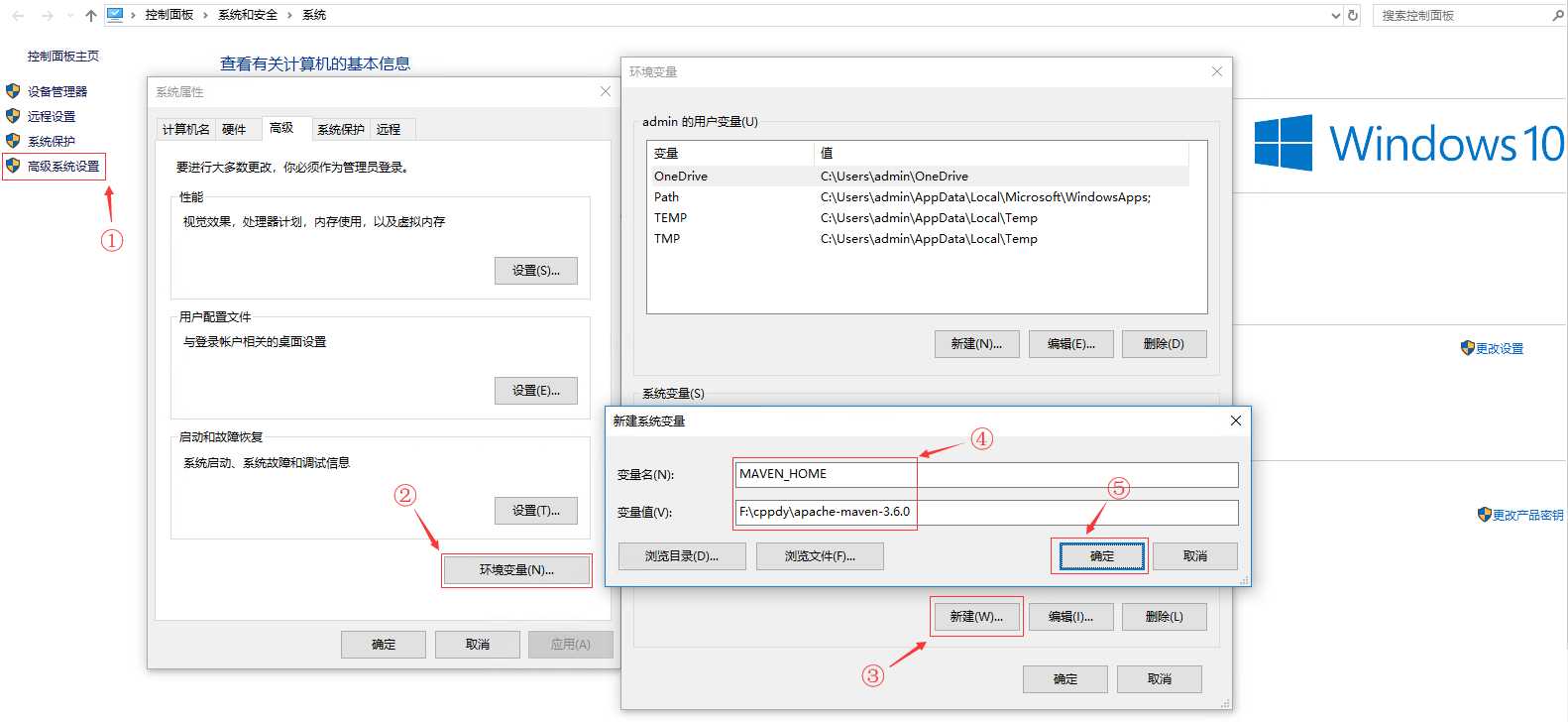Click 确定 in the 系统属性 dialog

tap(384, 645)
